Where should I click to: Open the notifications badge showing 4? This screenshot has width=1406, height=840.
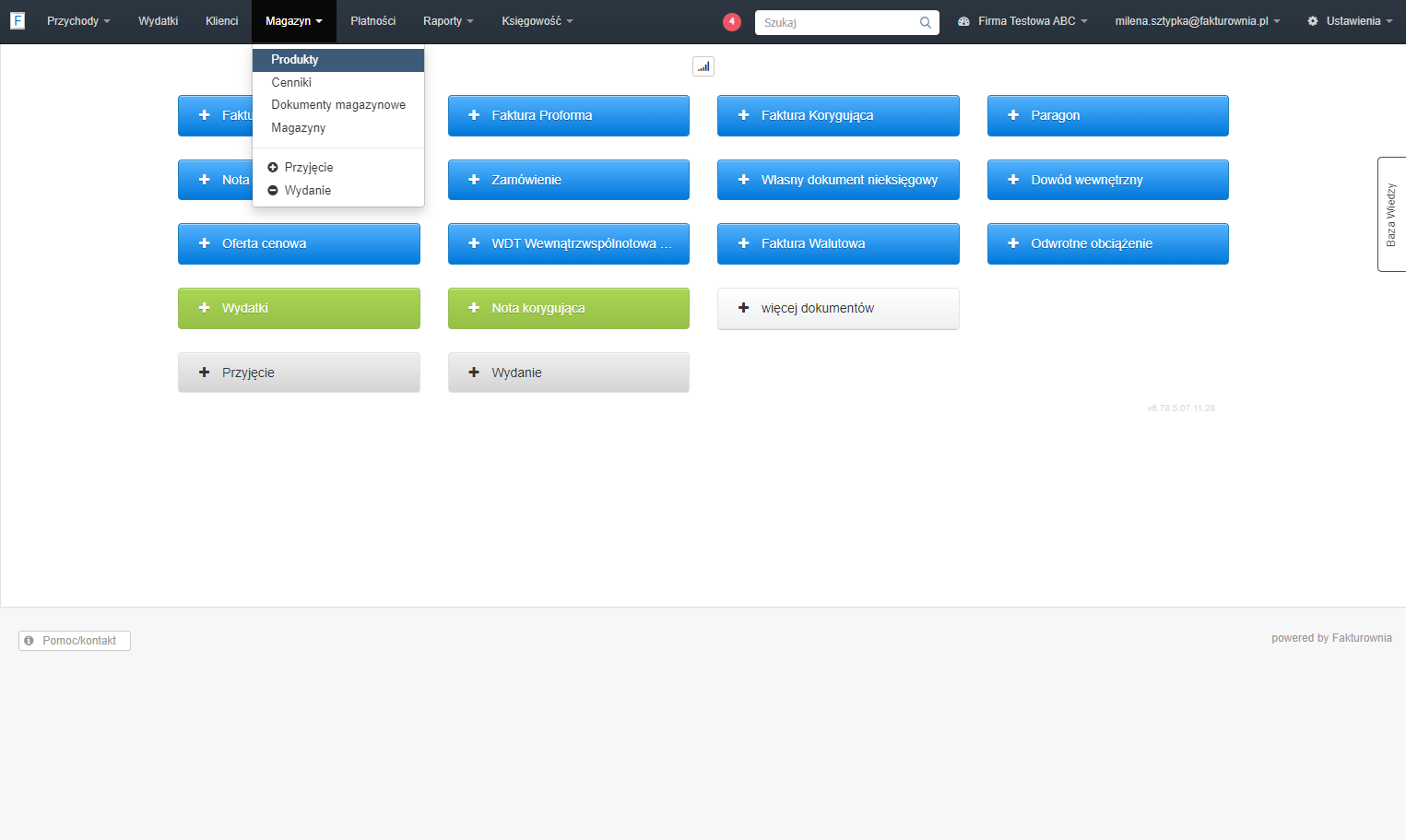point(732,21)
